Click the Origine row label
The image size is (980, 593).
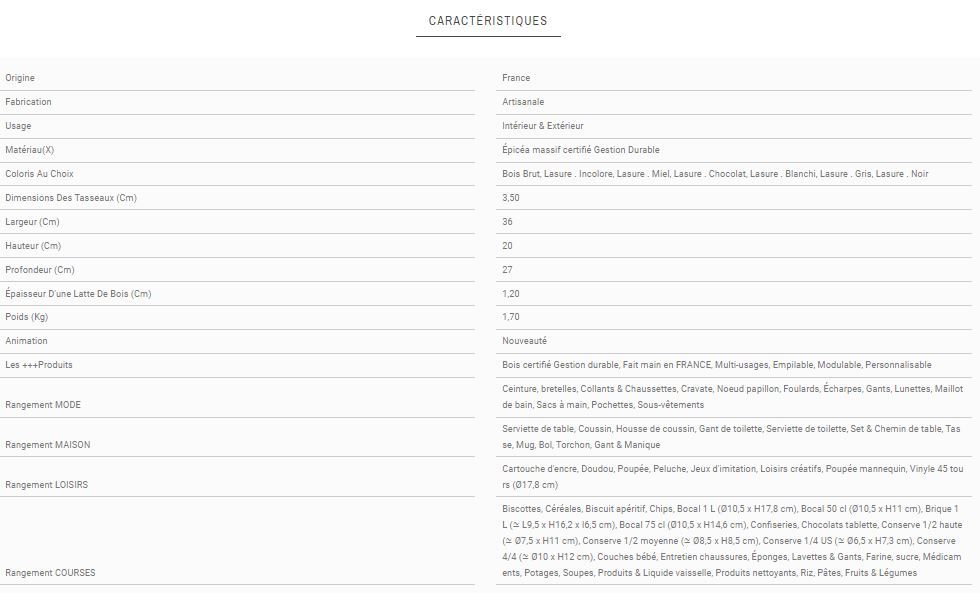(x=20, y=78)
